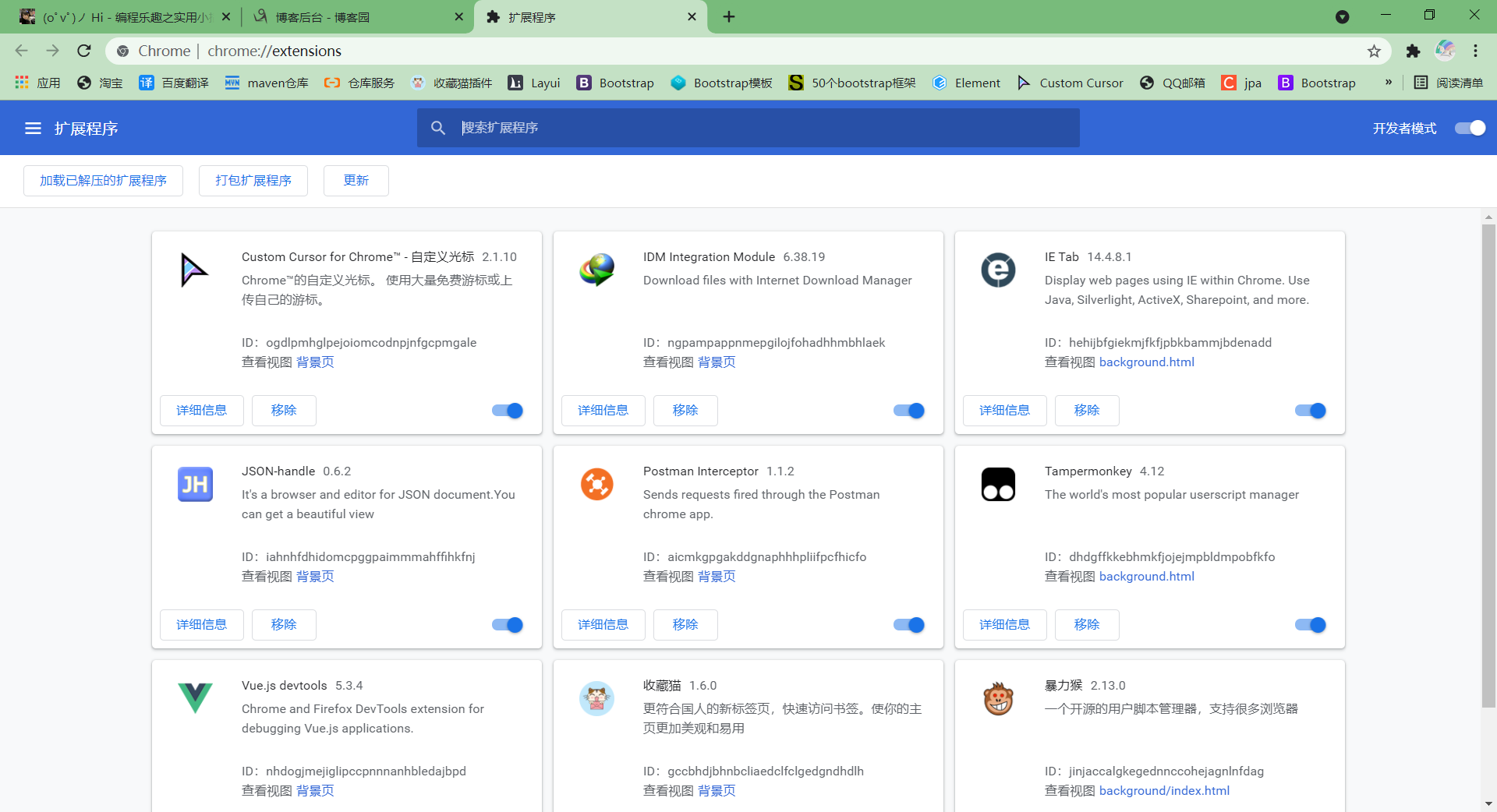Open Chrome's three-dot menu

[x=1475, y=51]
